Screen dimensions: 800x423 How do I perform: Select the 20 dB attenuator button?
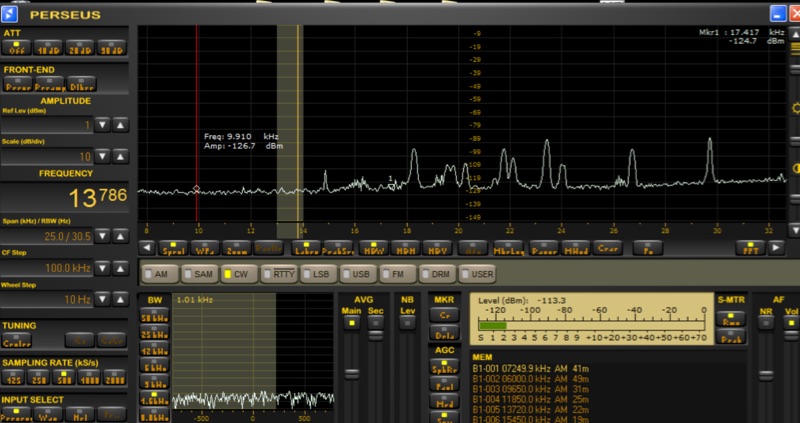pos(80,48)
